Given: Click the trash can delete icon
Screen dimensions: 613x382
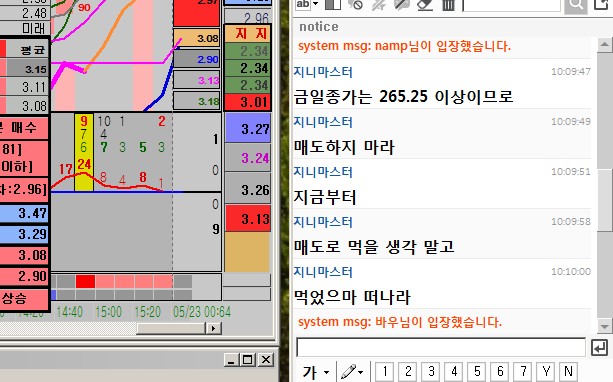Looking at the screenshot, I should coord(448,4).
